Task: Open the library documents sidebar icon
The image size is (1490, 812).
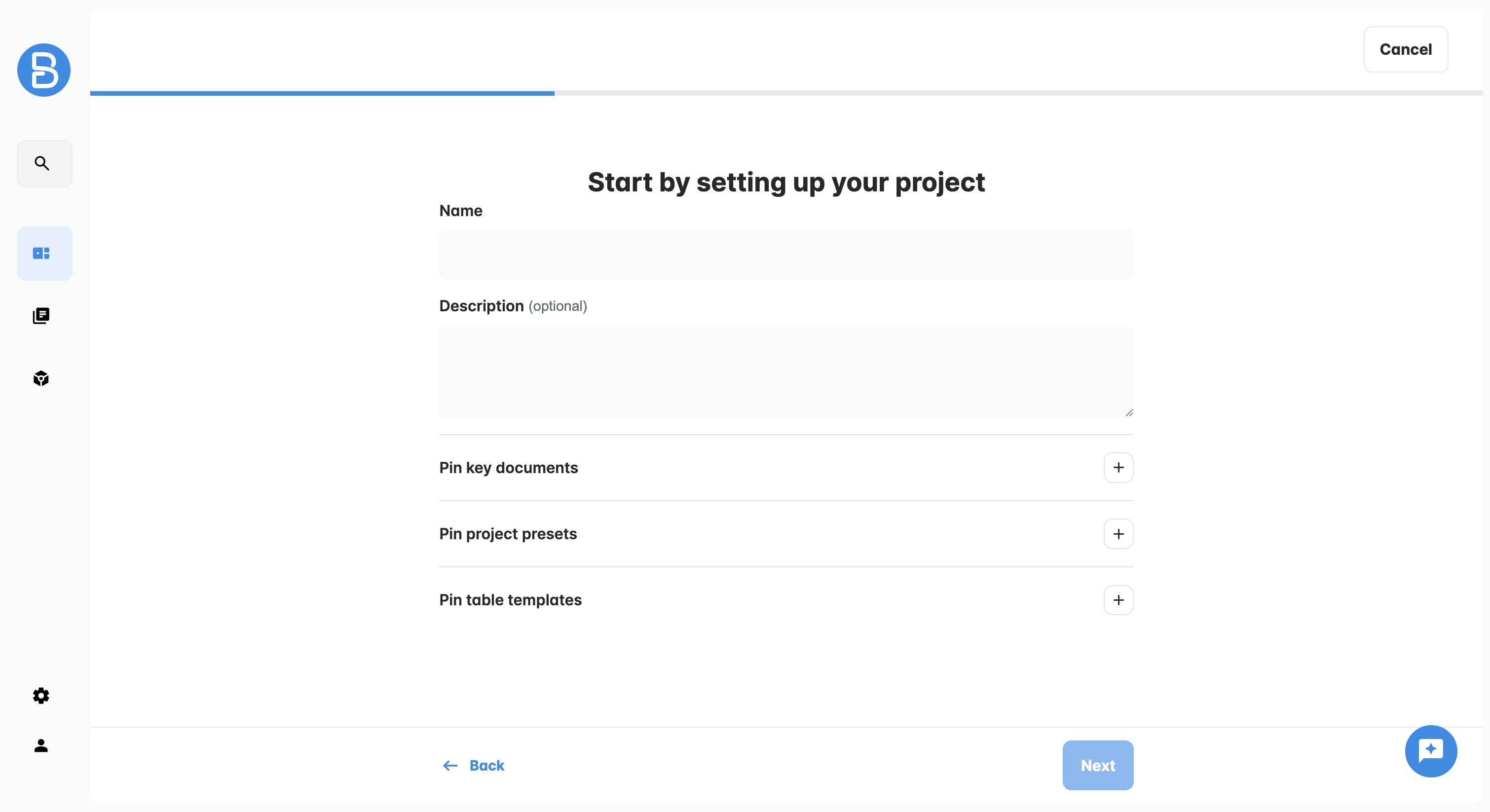Action: pos(41,316)
